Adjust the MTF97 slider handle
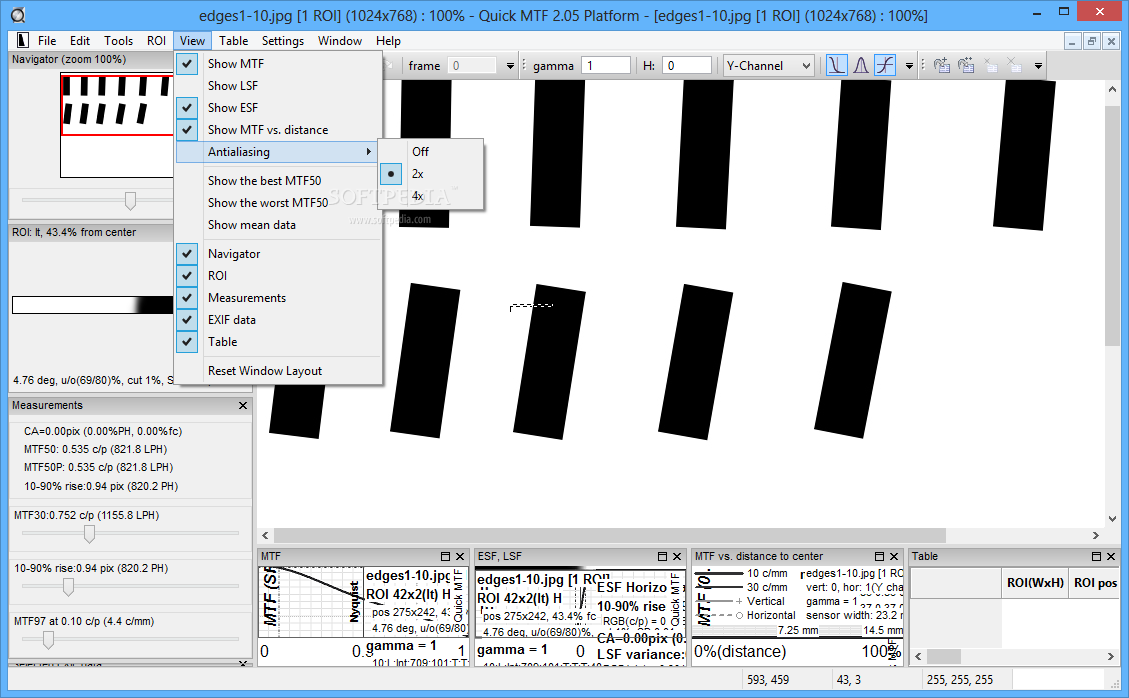This screenshot has width=1129, height=698. (x=48, y=640)
